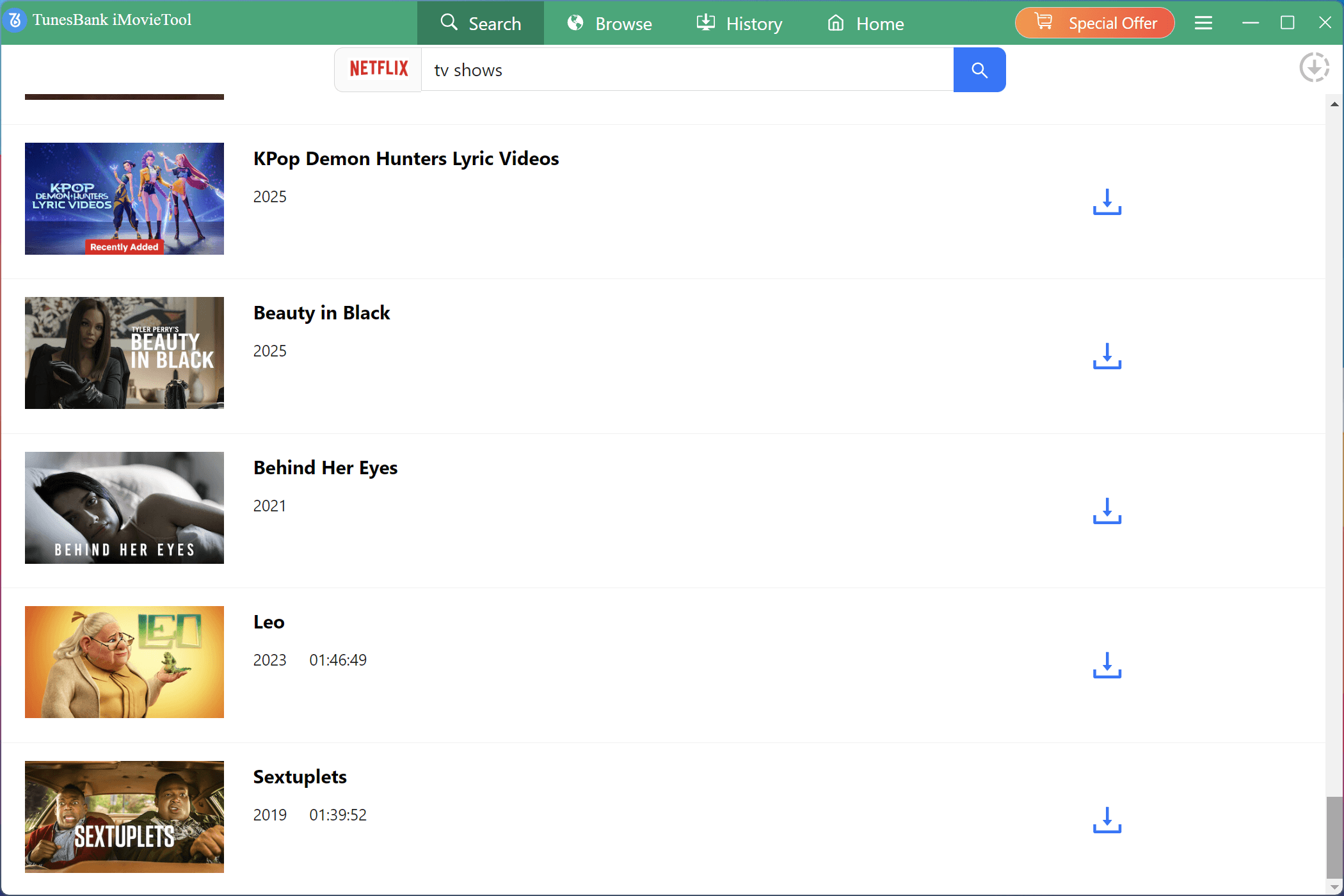This screenshot has width=1344, height=896.
Task: Download Sextuplets
Action: pyautogui.click(x=1107, y=822)
